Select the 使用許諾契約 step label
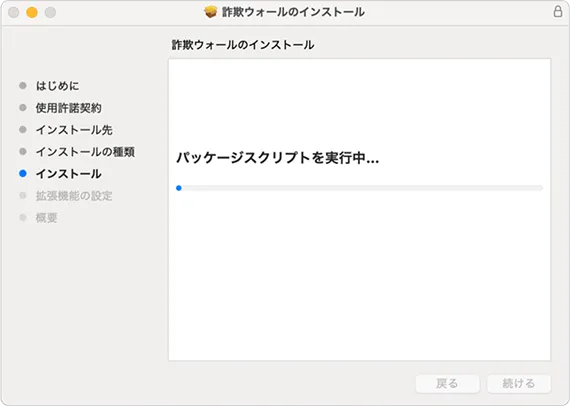Viewport: 570px width, 406px height. 68,108
